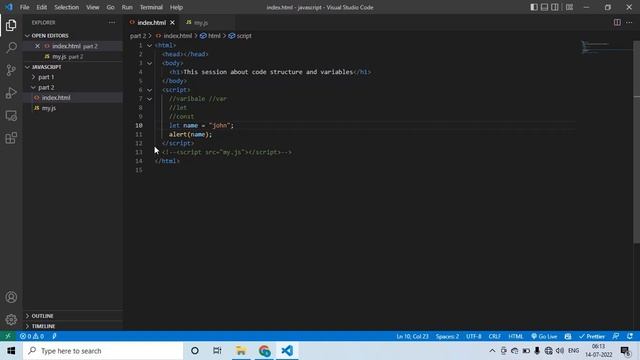The width and height of the screenshot is (640, 360).
Task: Open File Explorer from the taskbar
Action: (x=241, y=351)
